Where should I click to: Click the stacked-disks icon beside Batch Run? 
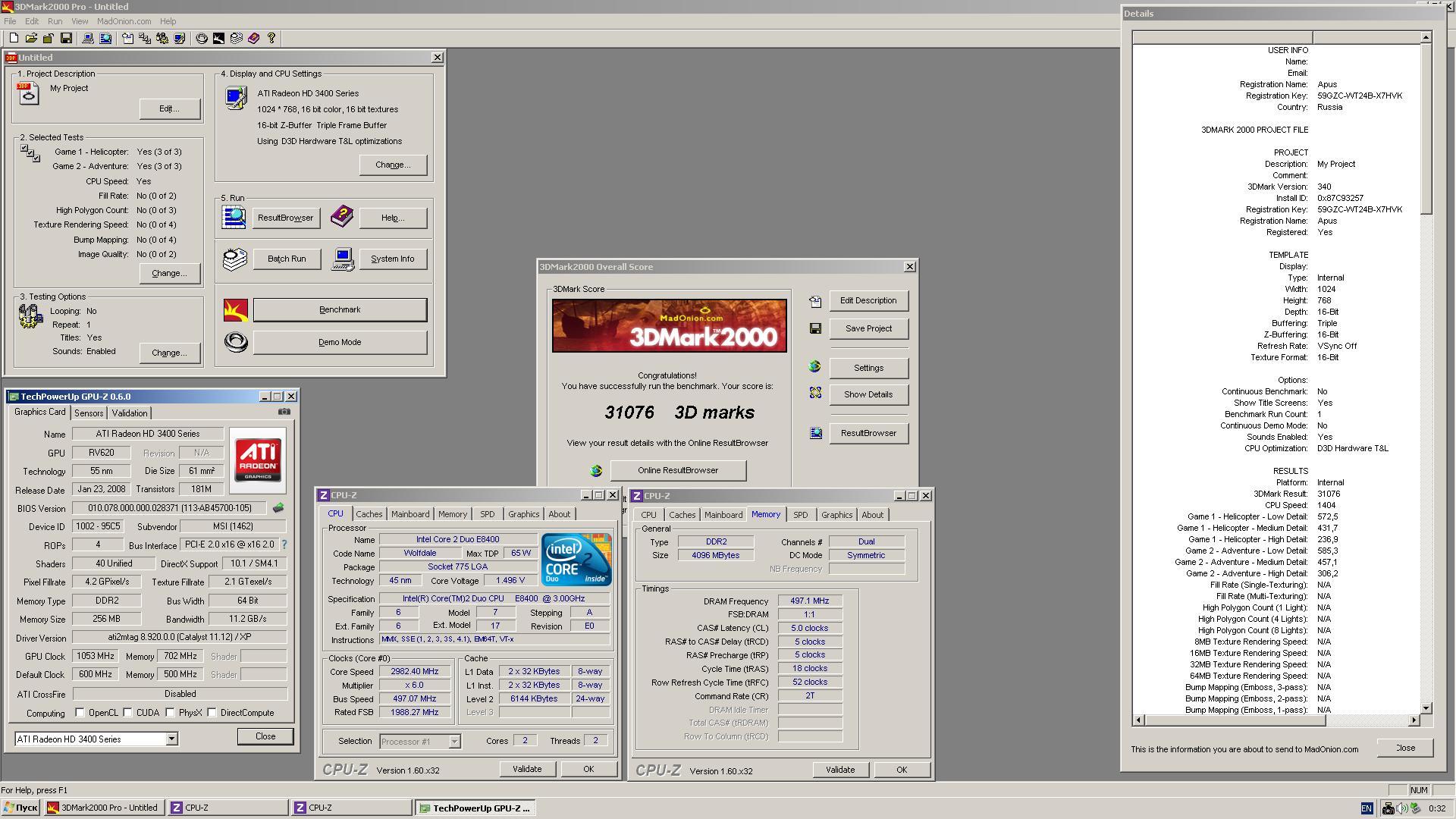click(x=235, y=259)
